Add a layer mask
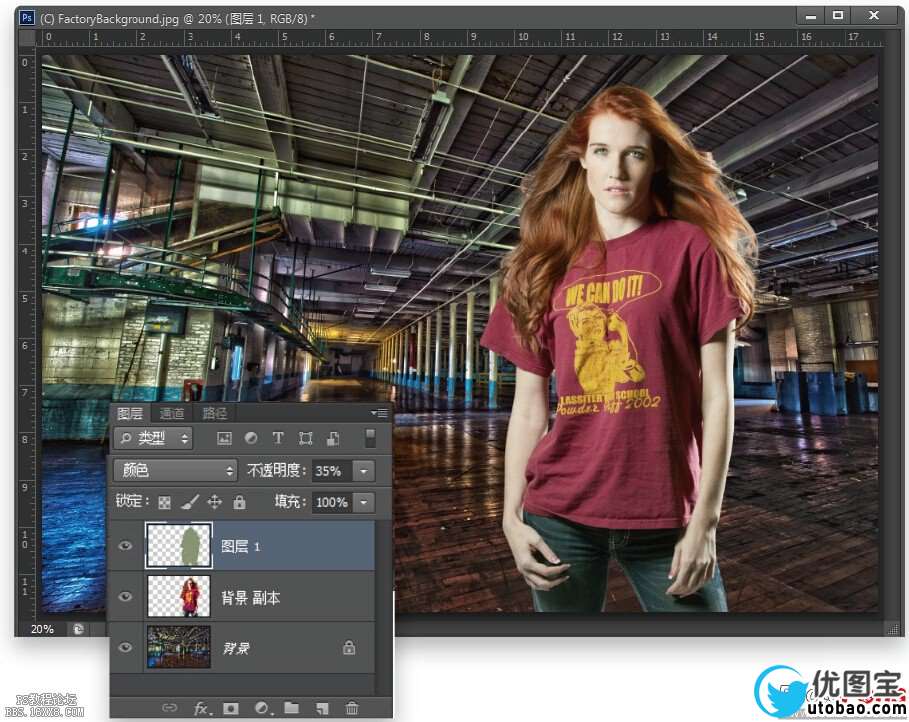The height and width of the screenshot is (722, 909). click(x=231, y=708)
